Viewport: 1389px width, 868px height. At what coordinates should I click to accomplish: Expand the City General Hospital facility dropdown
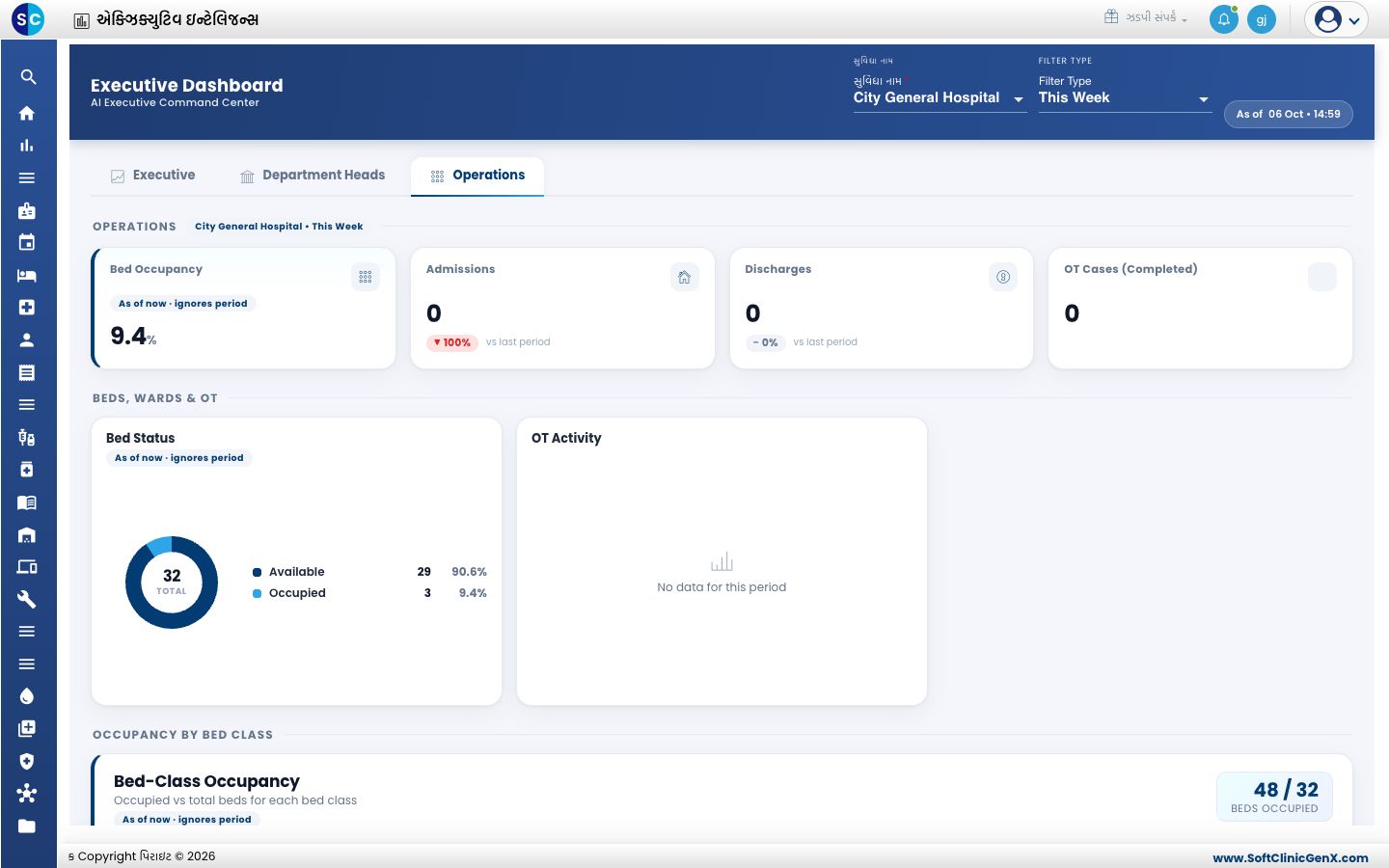point(940,97)
